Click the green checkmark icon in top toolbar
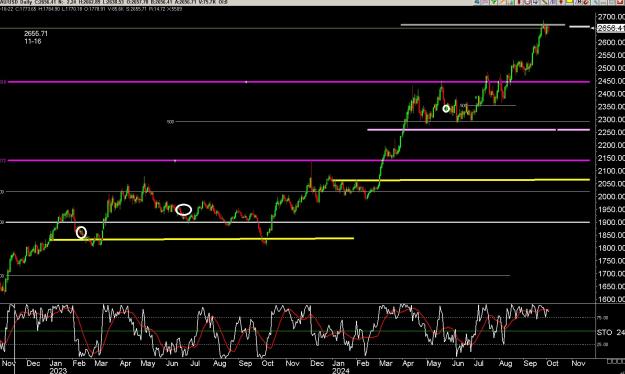 pyautogui.click(x=493, y=2)
